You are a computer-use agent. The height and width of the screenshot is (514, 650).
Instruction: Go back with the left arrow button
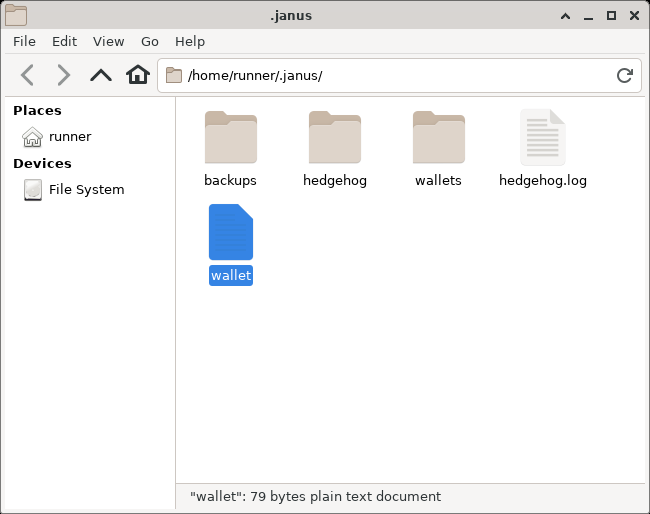(x=27, y=75)
